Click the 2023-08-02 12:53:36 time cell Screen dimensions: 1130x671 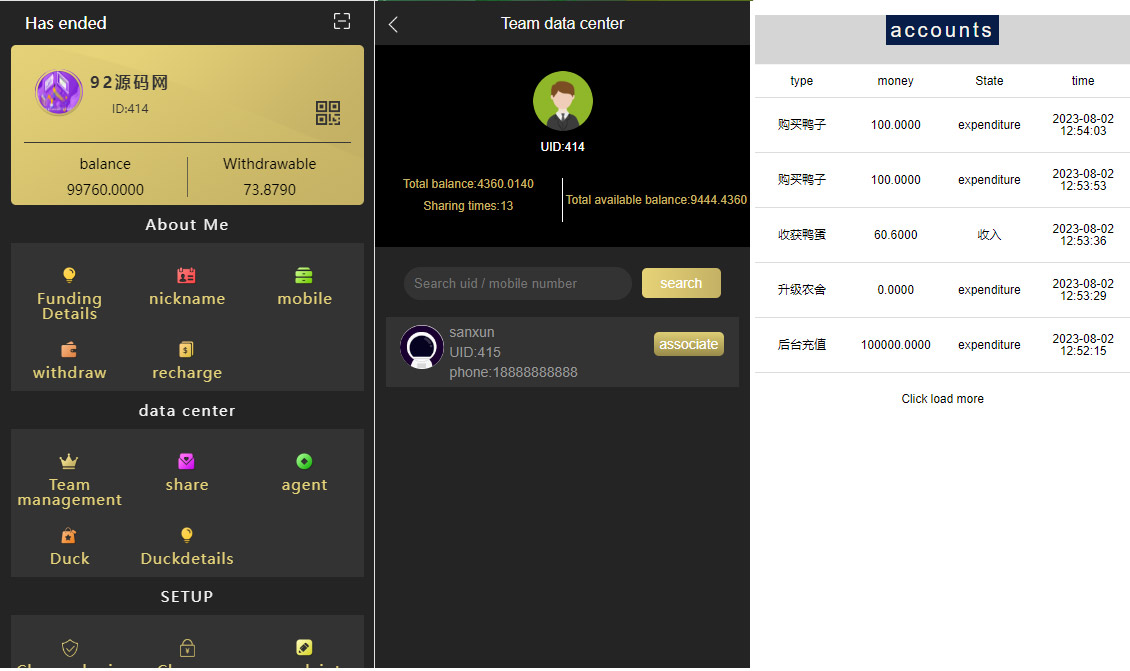[x=1082, y=235]
